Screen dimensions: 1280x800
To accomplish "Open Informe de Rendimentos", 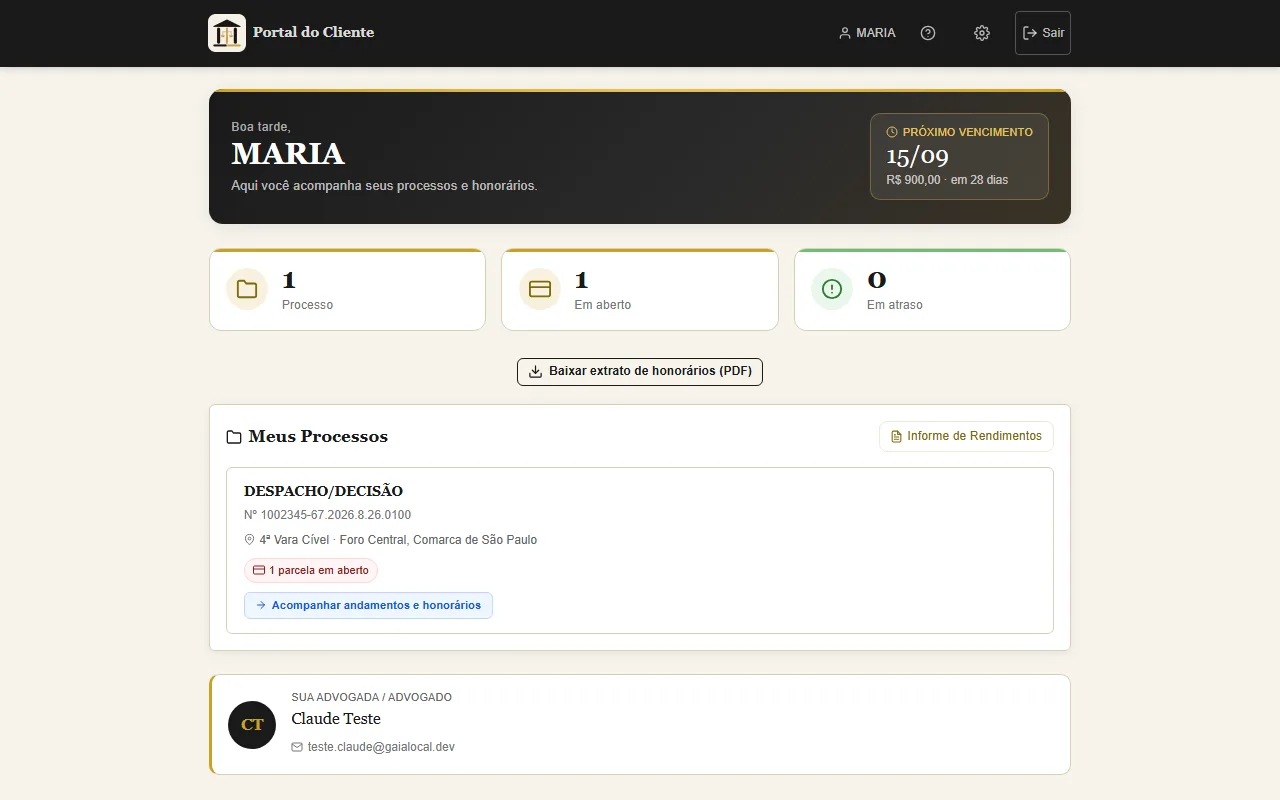I will coord(966,436).
